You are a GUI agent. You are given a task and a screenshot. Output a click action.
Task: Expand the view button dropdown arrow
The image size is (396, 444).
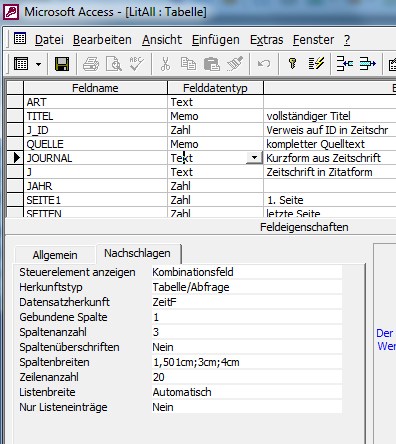39,64
